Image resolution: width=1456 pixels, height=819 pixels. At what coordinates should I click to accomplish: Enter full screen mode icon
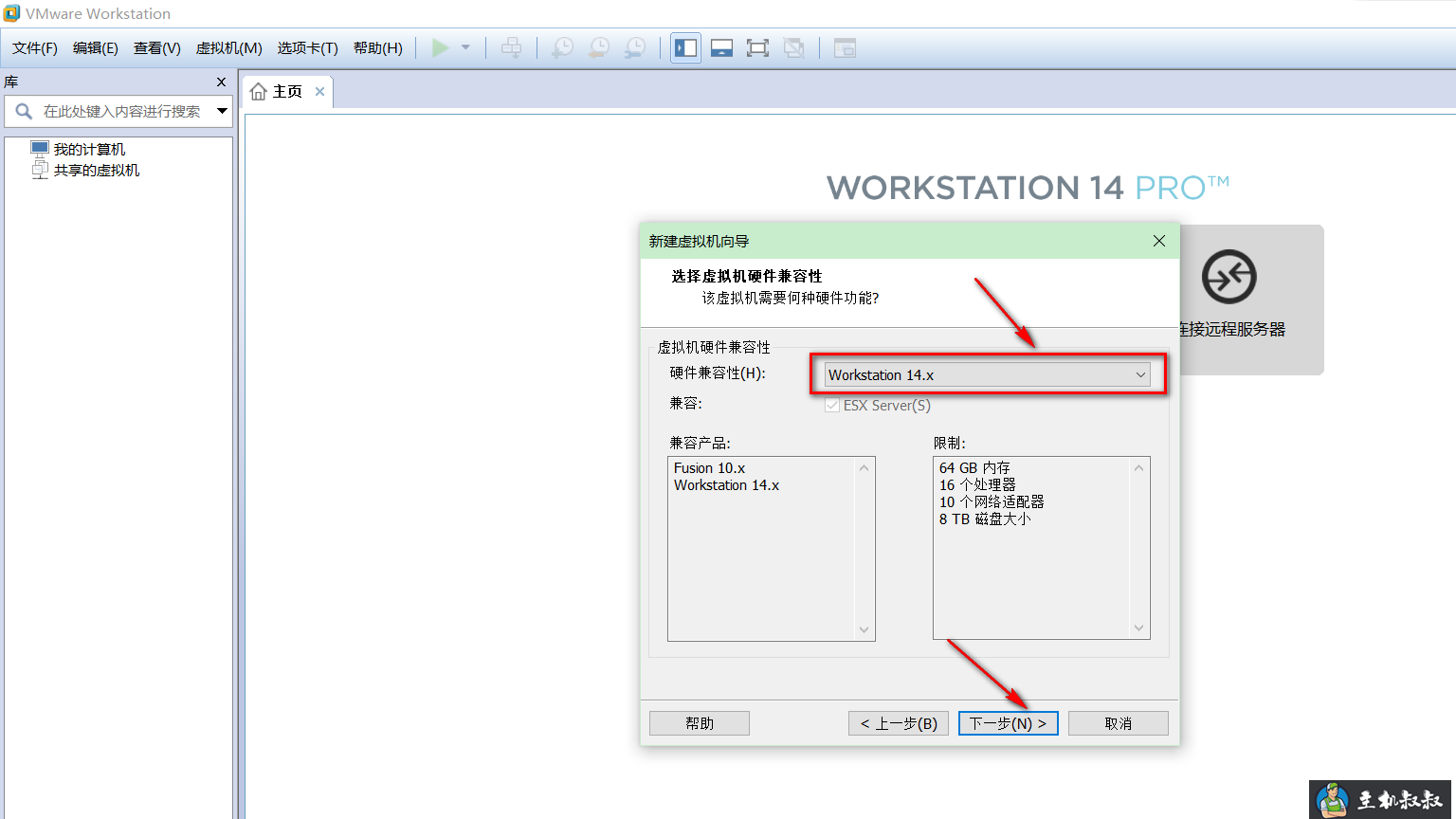click(757, 48)
